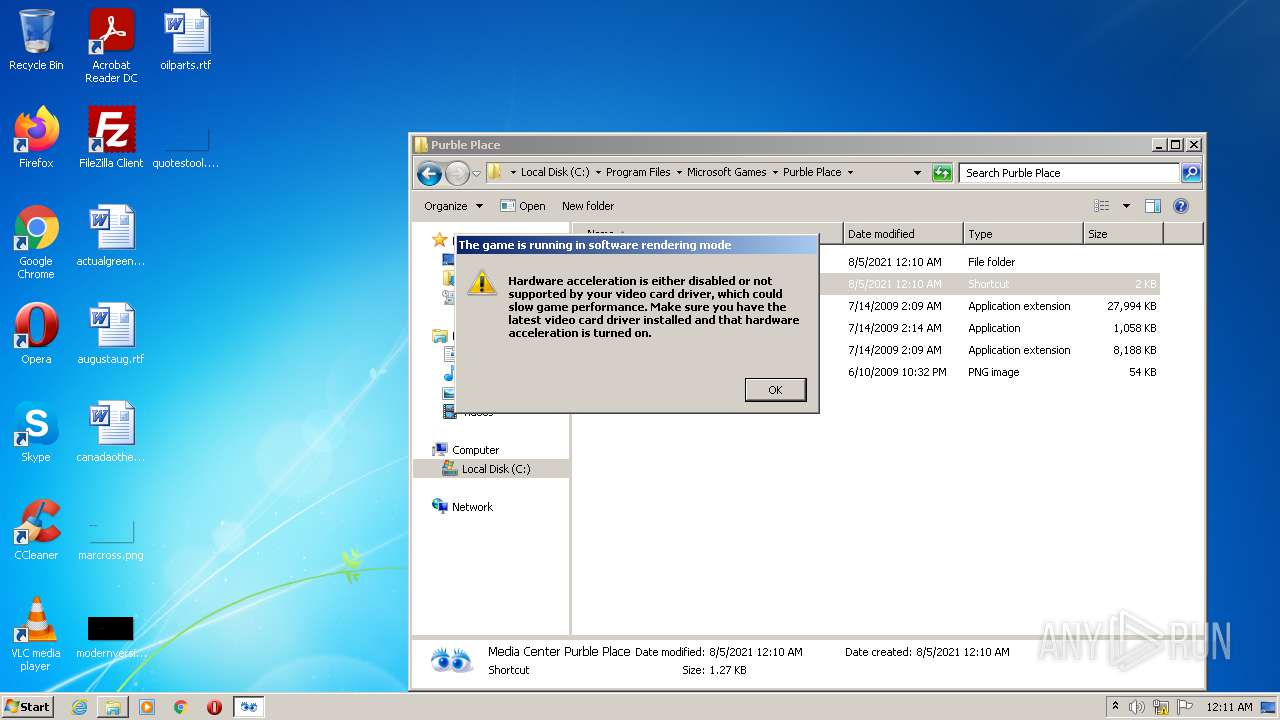Screen dimensions: 1280x720
Task: Click Favorites star icon in navigation pane
Action: point(439,240)
